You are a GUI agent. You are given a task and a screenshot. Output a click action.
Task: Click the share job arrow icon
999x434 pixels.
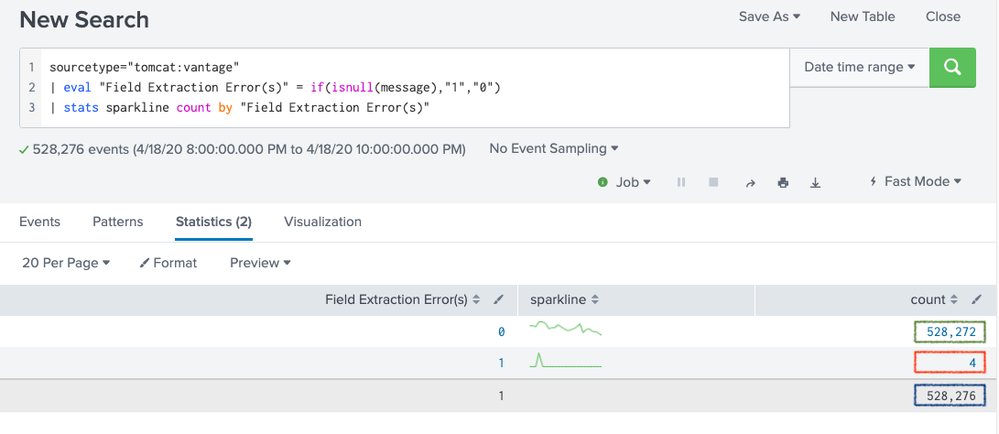click(x=750, y=182)
